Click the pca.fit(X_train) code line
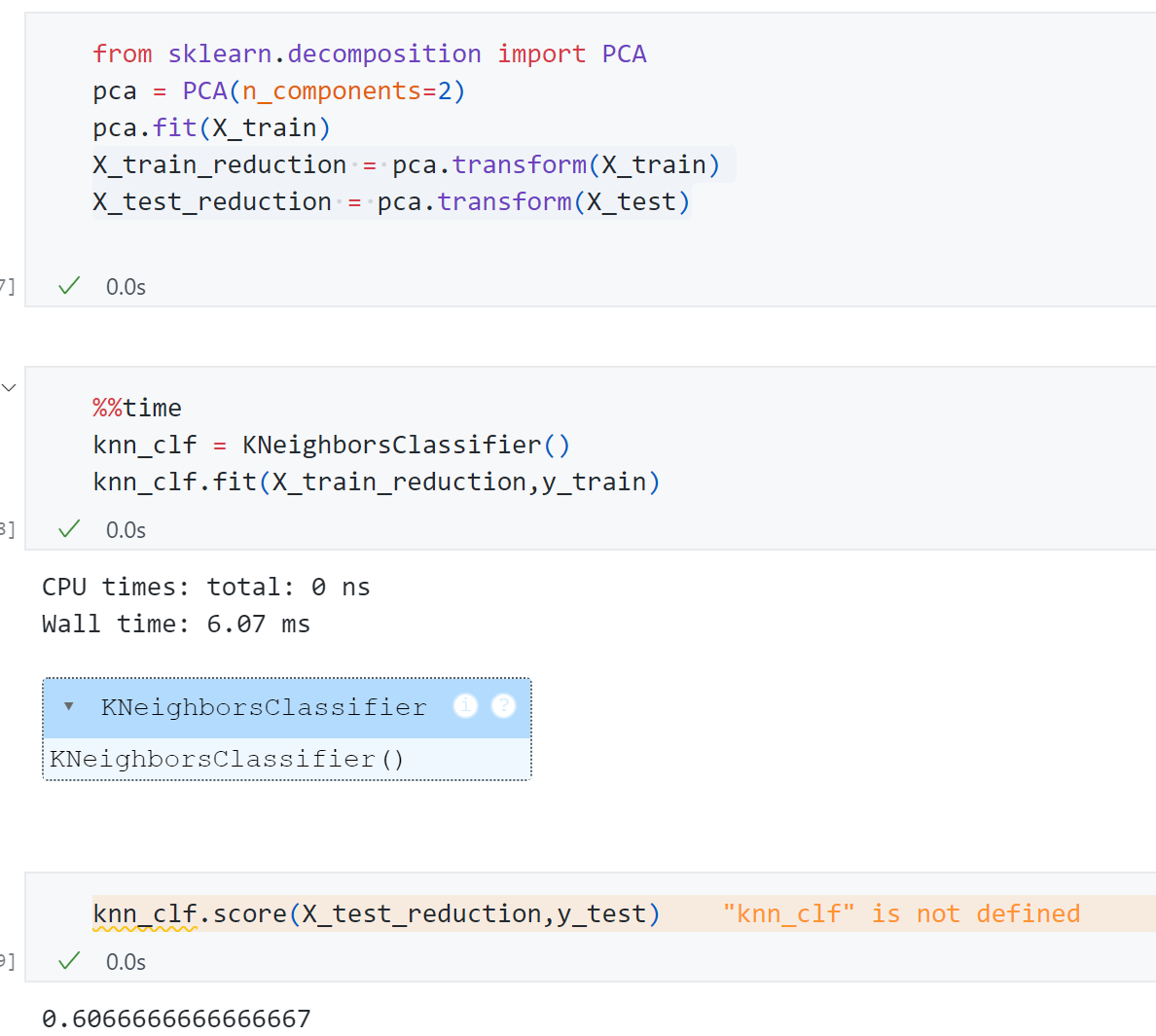1156x1036 pixels. coord(211,127)
